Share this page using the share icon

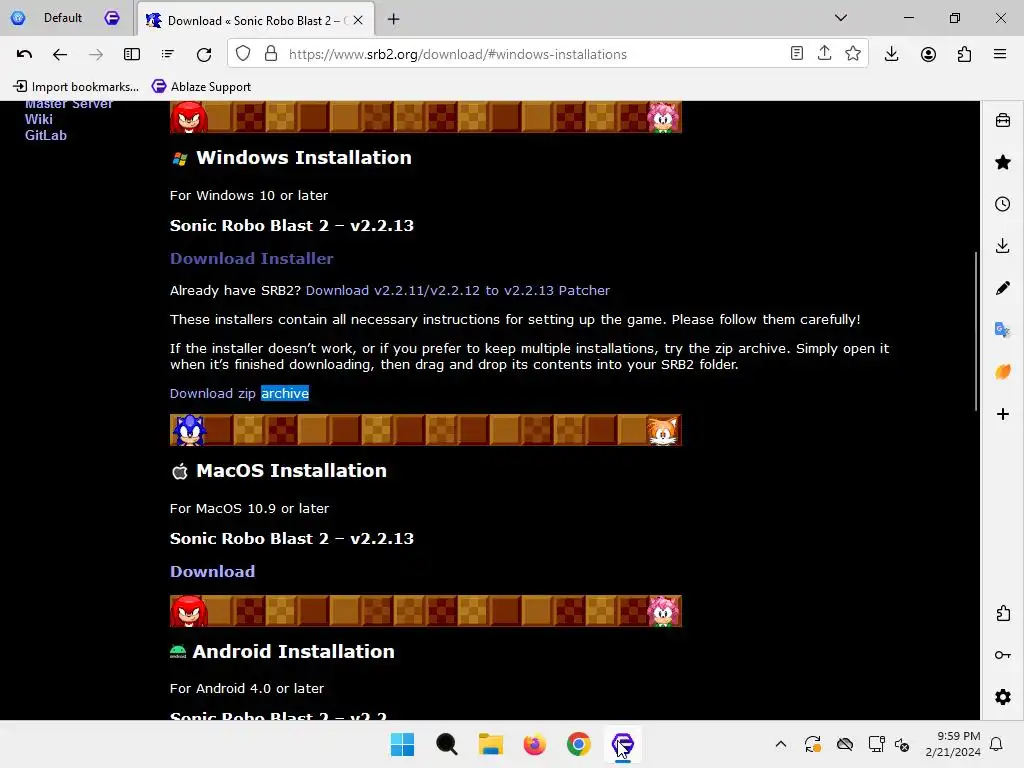click(824, 53)
